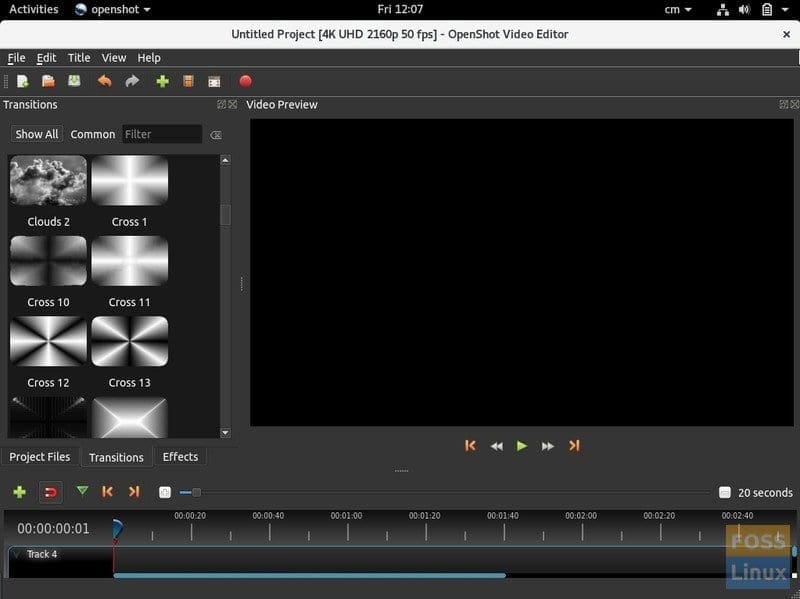Open the File menu
800x599 pixels.
(16, 58)
